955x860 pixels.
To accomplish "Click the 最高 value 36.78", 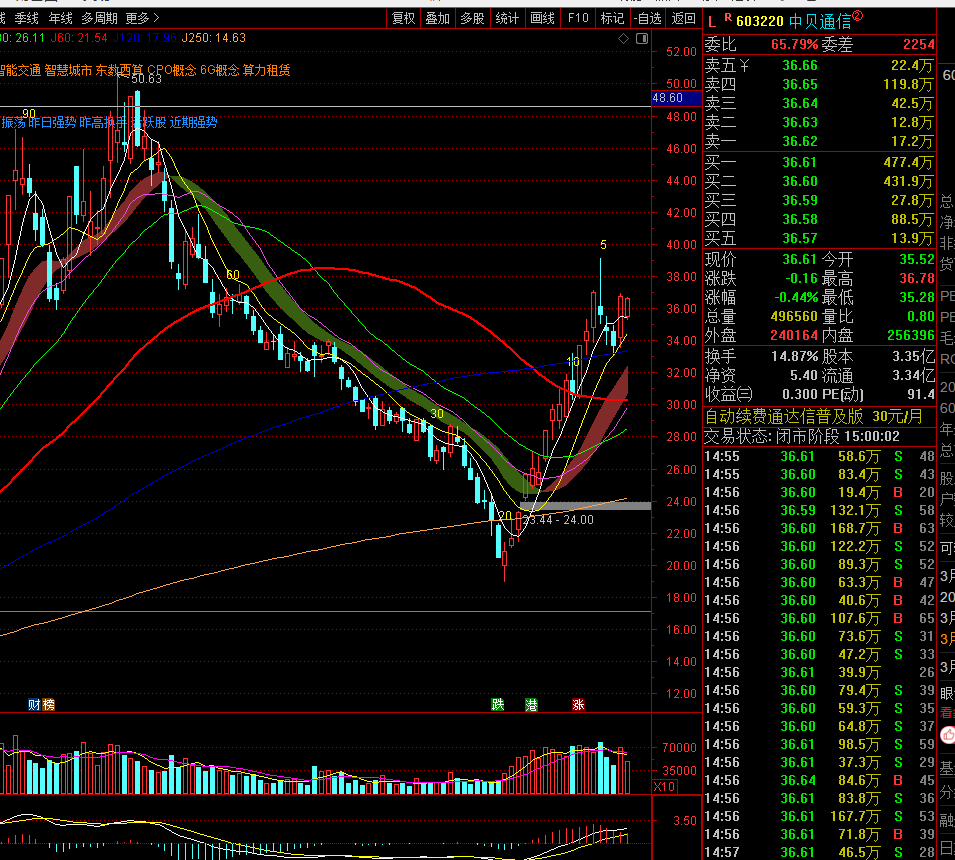I will coord(917,278).
